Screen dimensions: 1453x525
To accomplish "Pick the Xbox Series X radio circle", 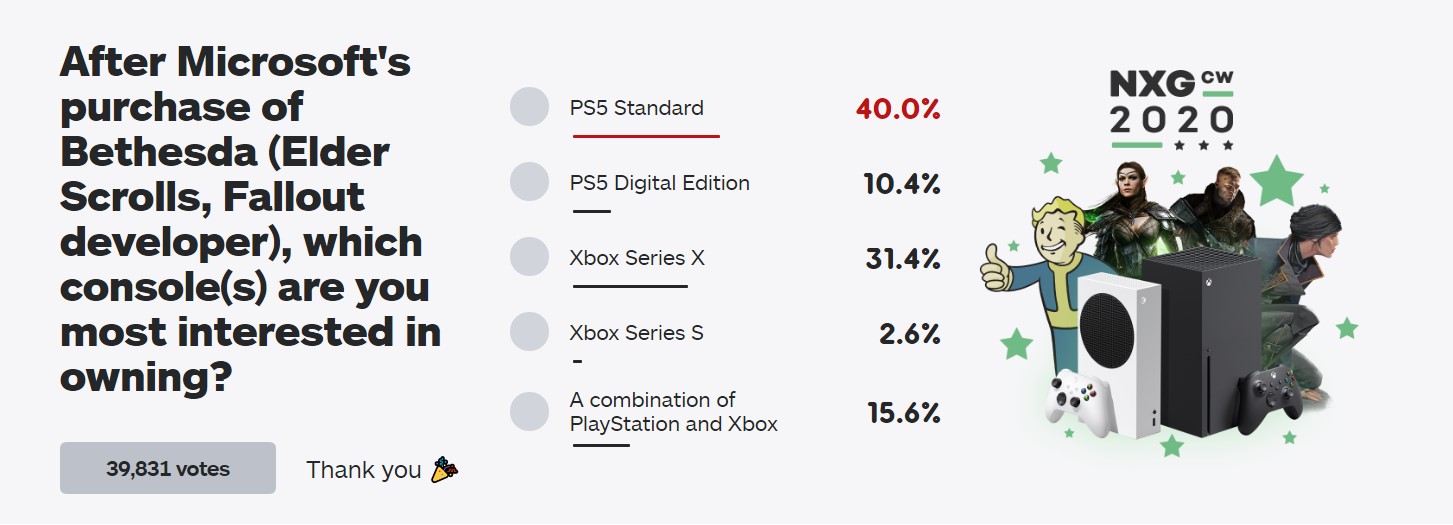I will (529, 257).
